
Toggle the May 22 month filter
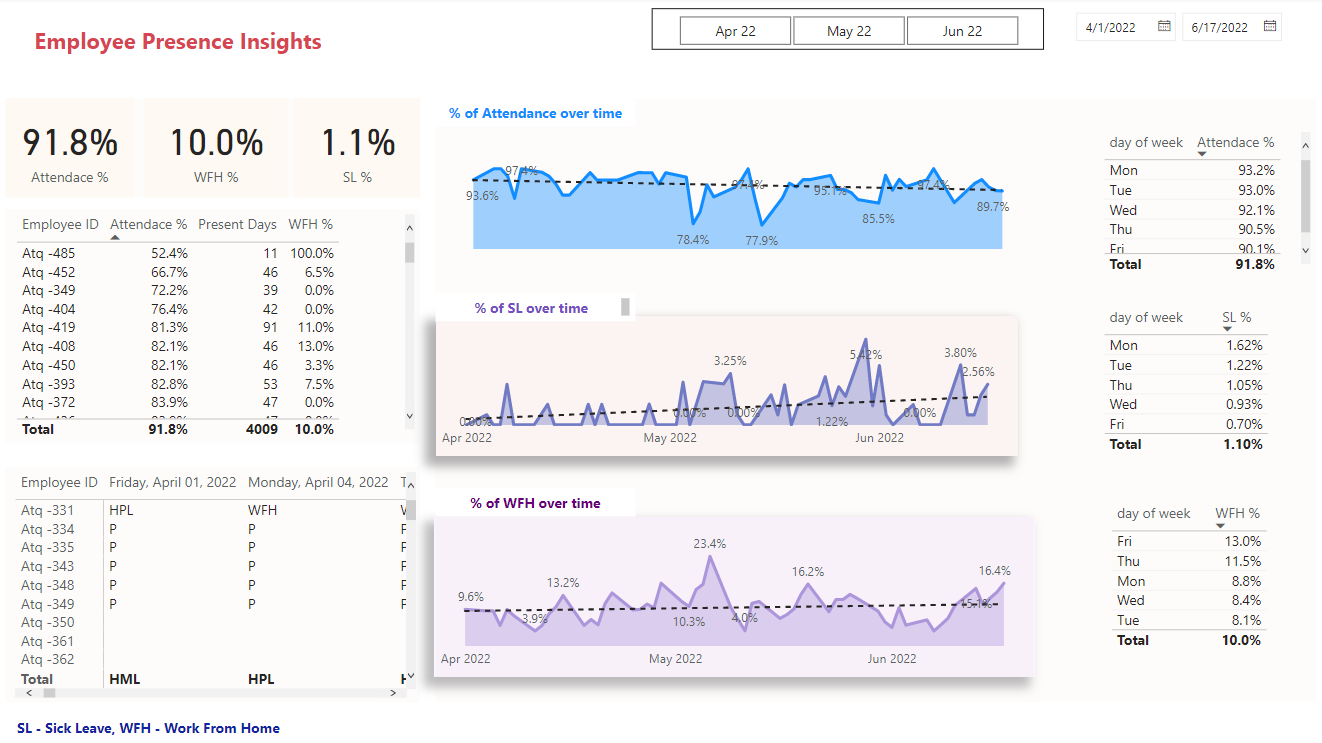point(848,30)
